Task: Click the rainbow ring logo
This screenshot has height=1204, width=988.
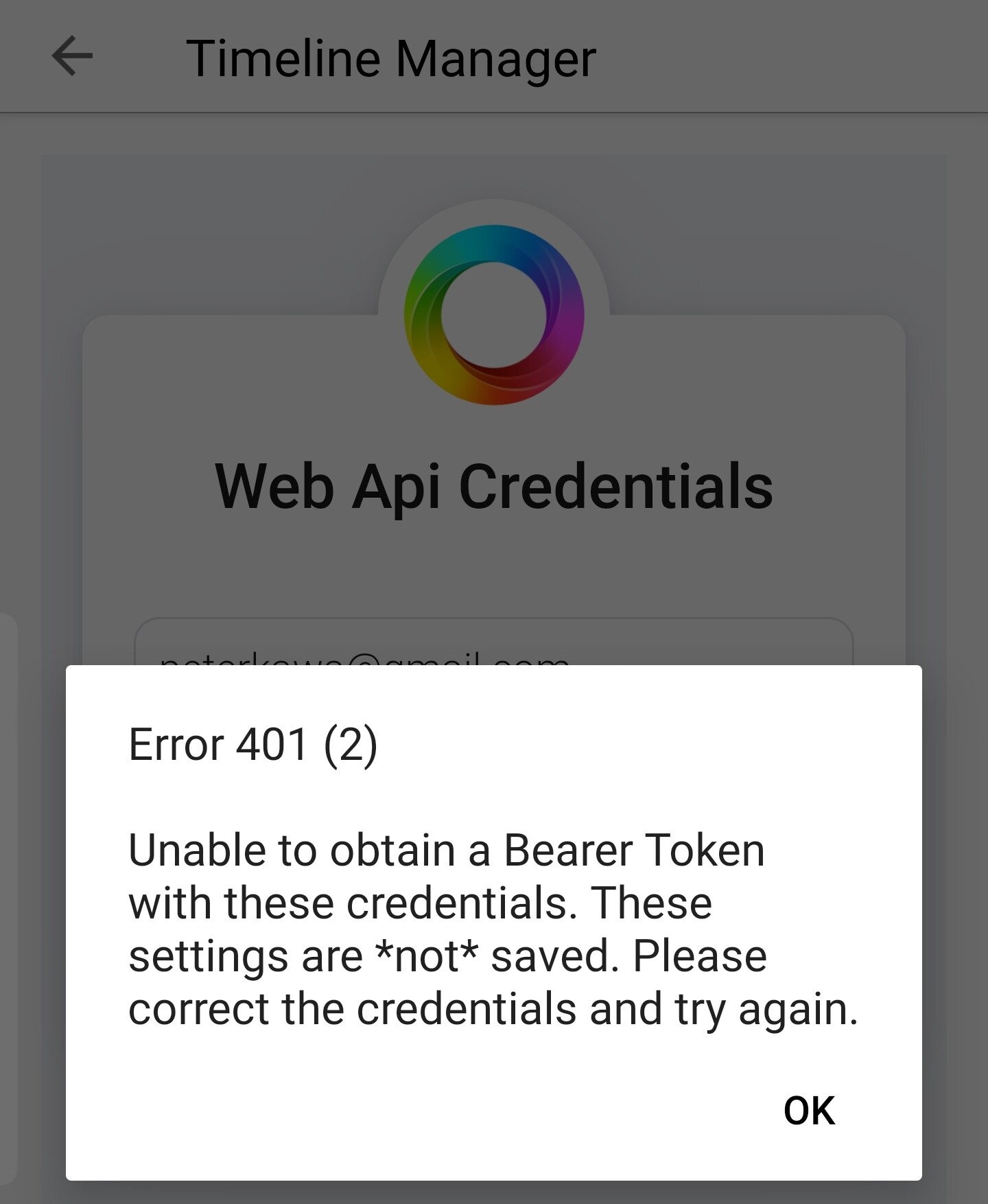Action: [x=494, y=314]
